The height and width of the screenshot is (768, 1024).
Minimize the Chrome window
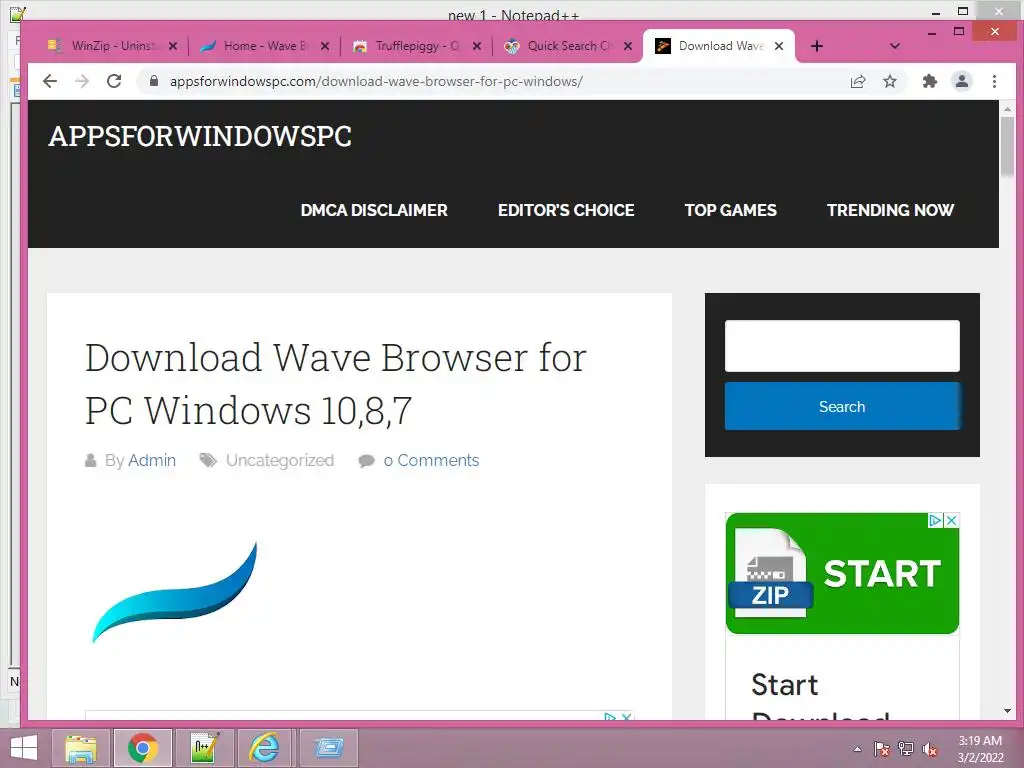(932, 32)
